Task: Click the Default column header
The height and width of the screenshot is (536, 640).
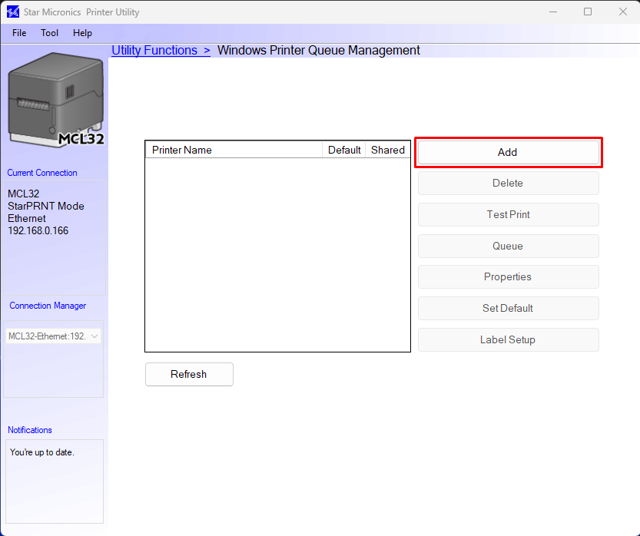Action: tap(344, 150)
